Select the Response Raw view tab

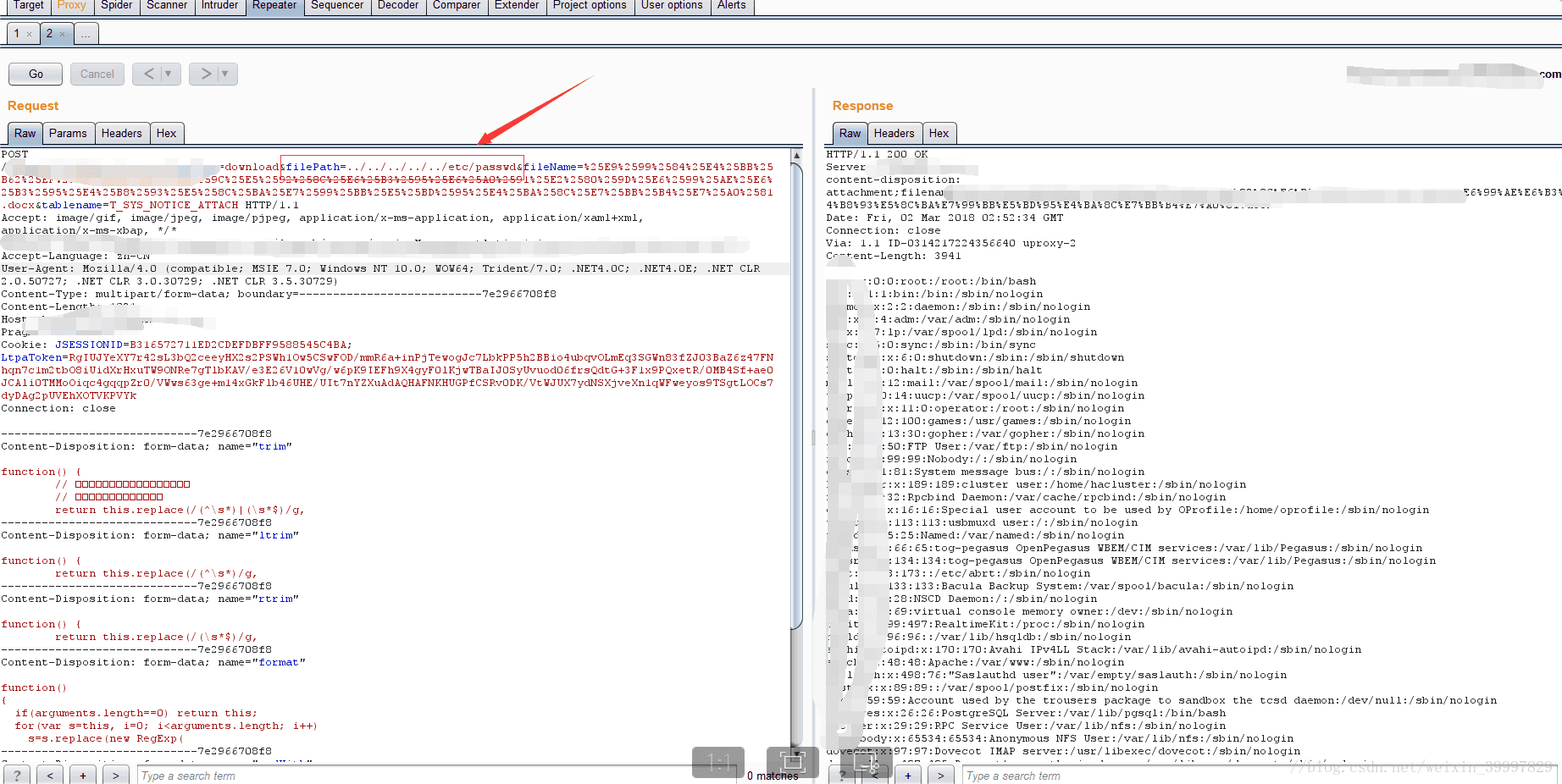(x=850, y=134)
